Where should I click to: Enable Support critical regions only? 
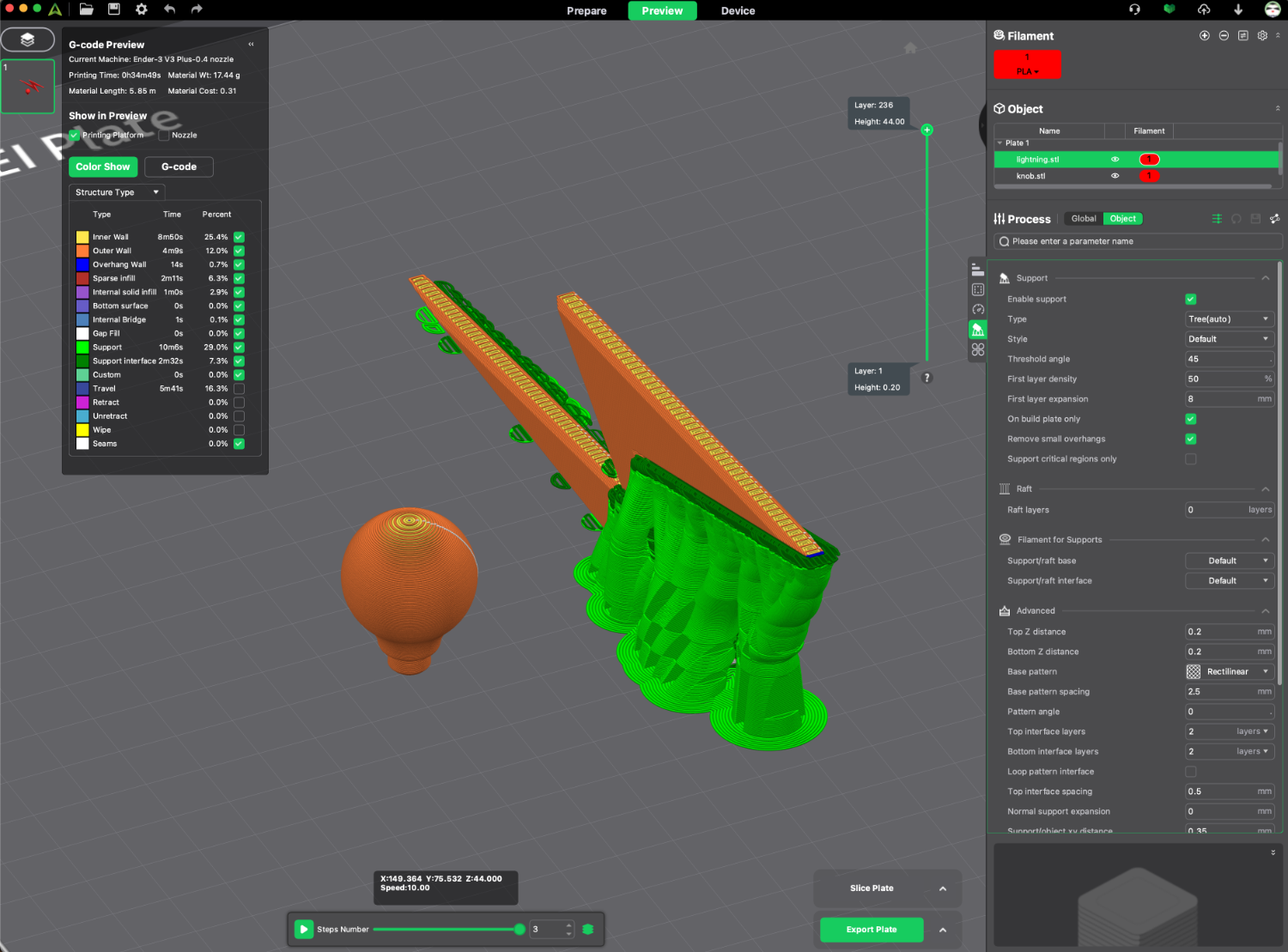1191,459
